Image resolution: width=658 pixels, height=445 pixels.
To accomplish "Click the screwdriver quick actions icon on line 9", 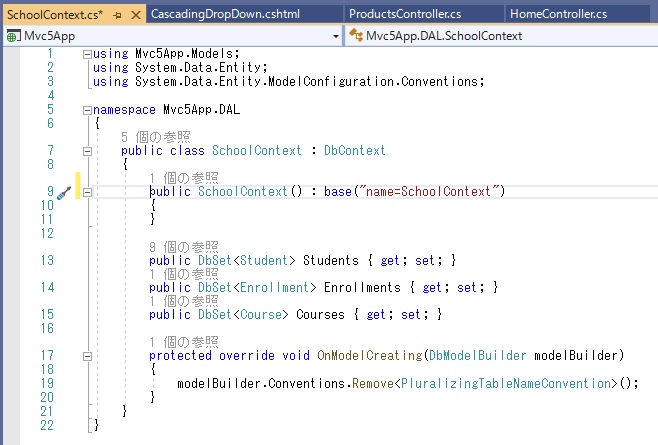I will point(63,192).
